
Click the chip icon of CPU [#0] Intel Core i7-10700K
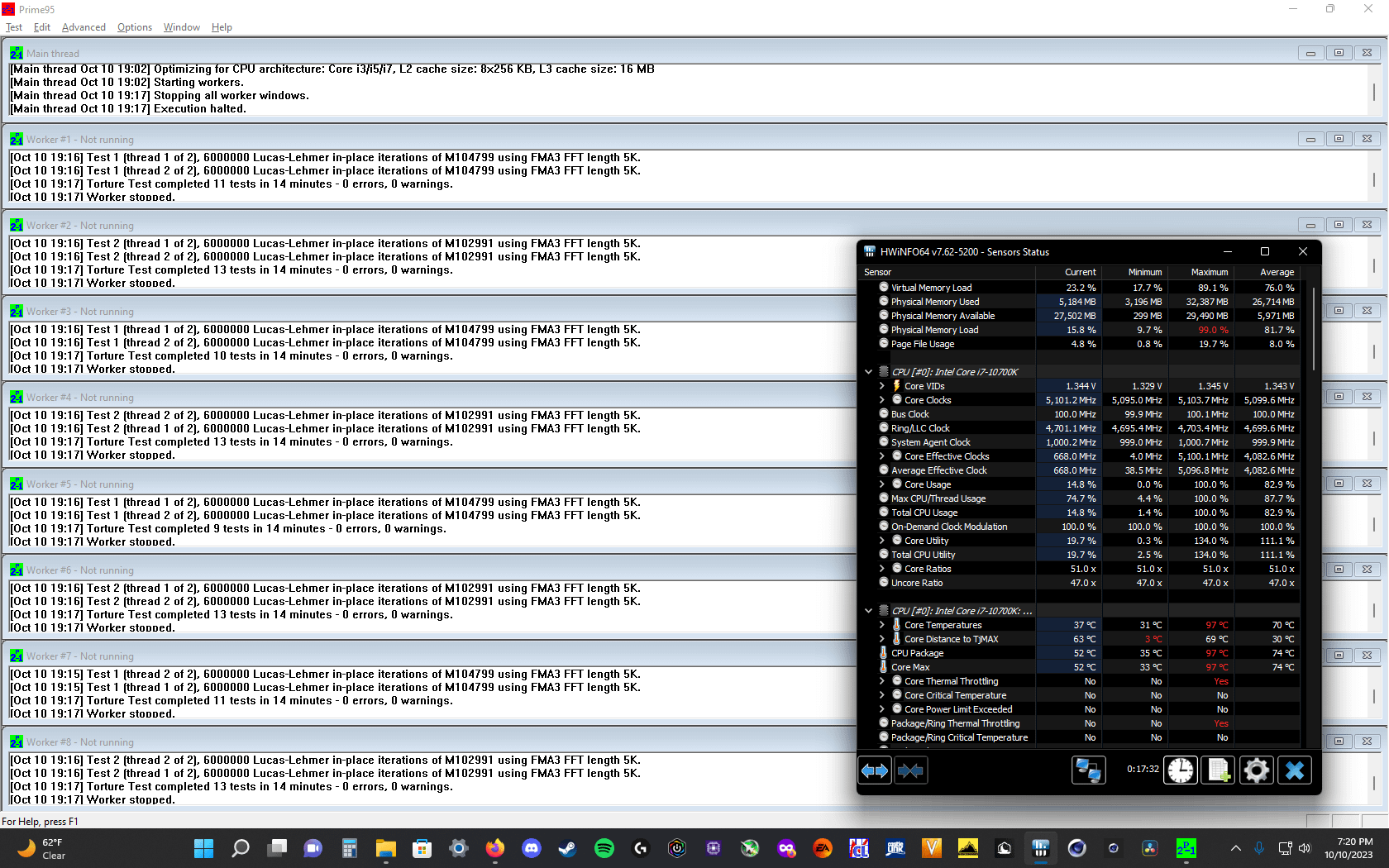[x=884, y=372]
